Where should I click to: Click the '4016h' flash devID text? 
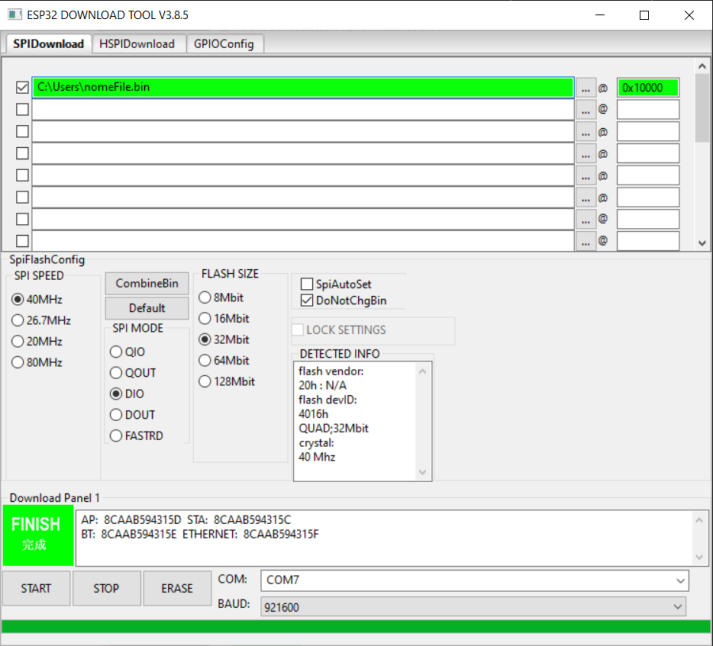313,414
